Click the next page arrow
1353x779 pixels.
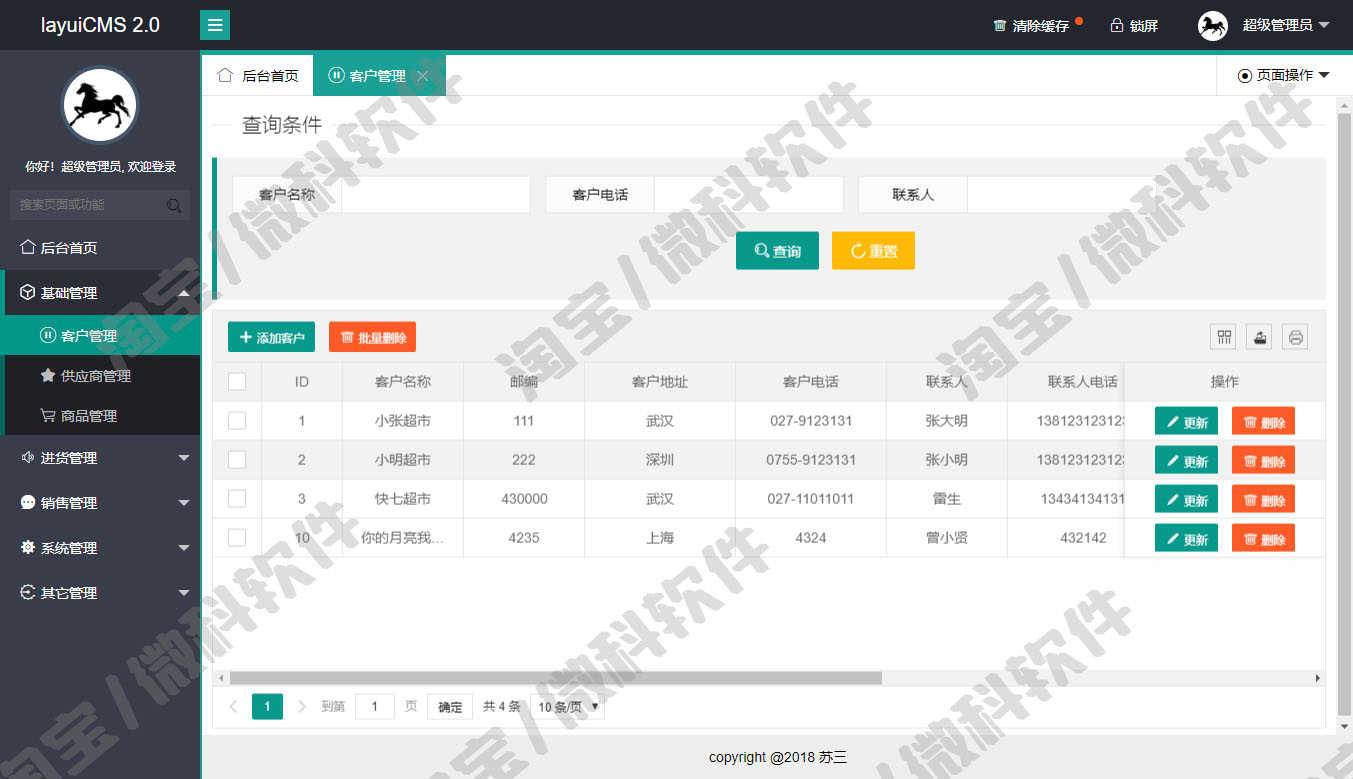[x=302, y=707]
